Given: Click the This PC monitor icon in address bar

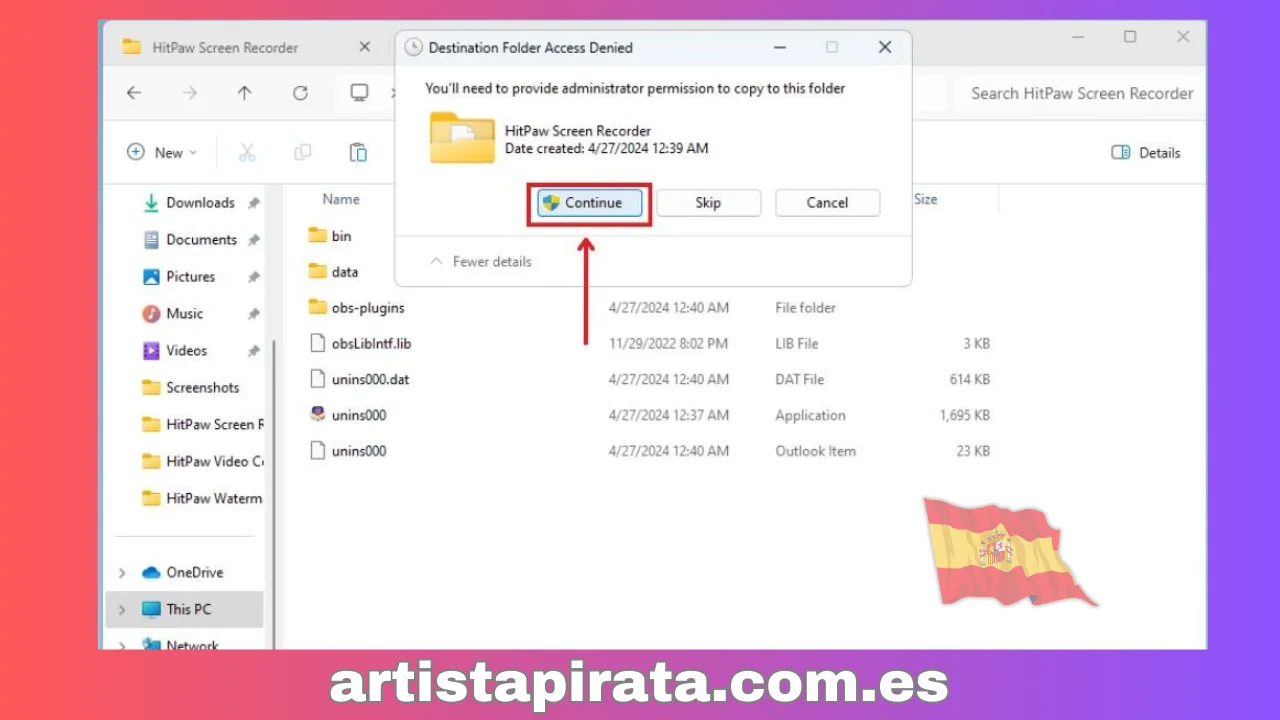Looking at the screenshot, I should tap(359, 93).
